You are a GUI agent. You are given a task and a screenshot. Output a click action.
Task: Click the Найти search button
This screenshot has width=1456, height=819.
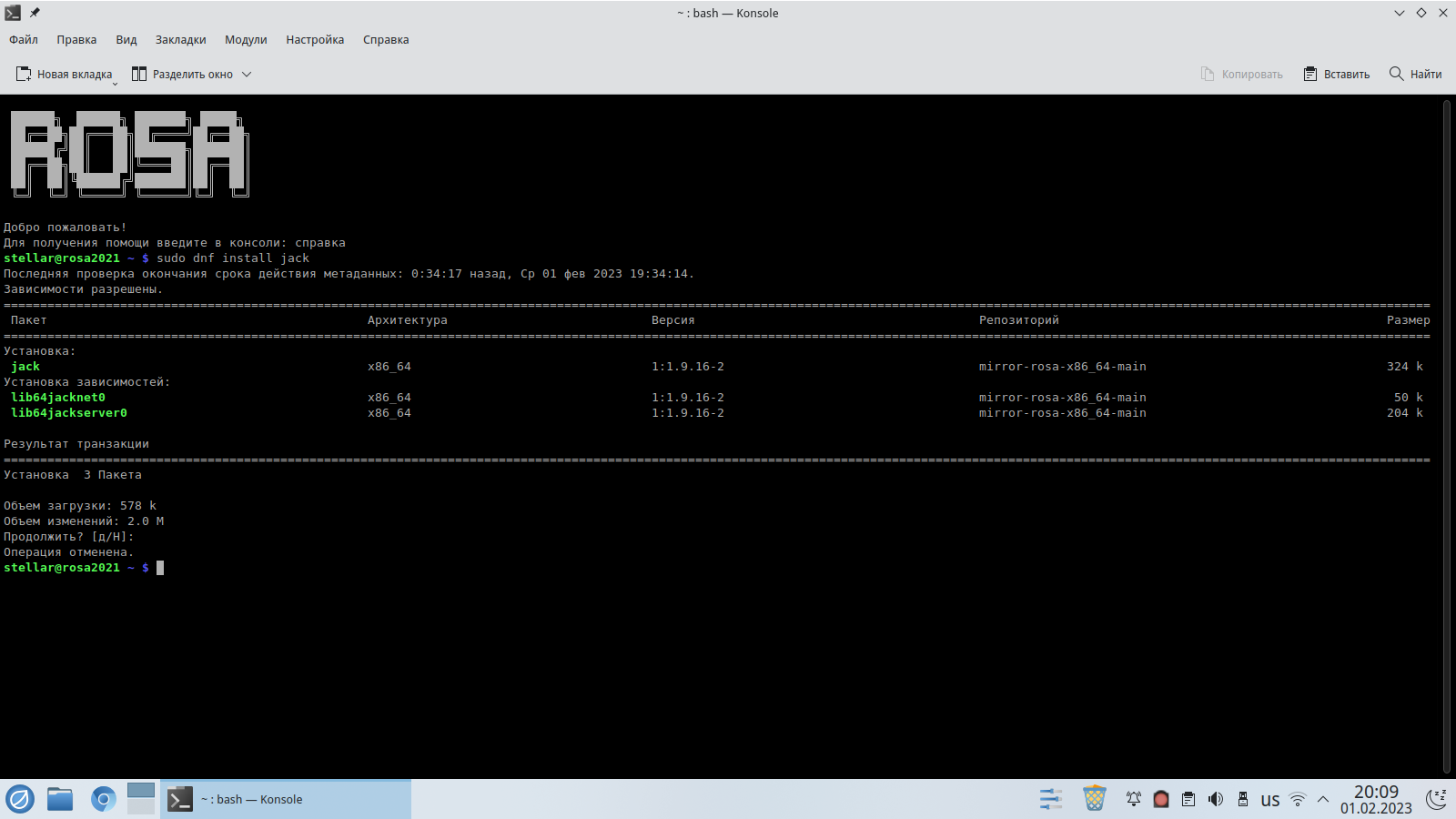pyautogui.click(x=1416, y=75)
